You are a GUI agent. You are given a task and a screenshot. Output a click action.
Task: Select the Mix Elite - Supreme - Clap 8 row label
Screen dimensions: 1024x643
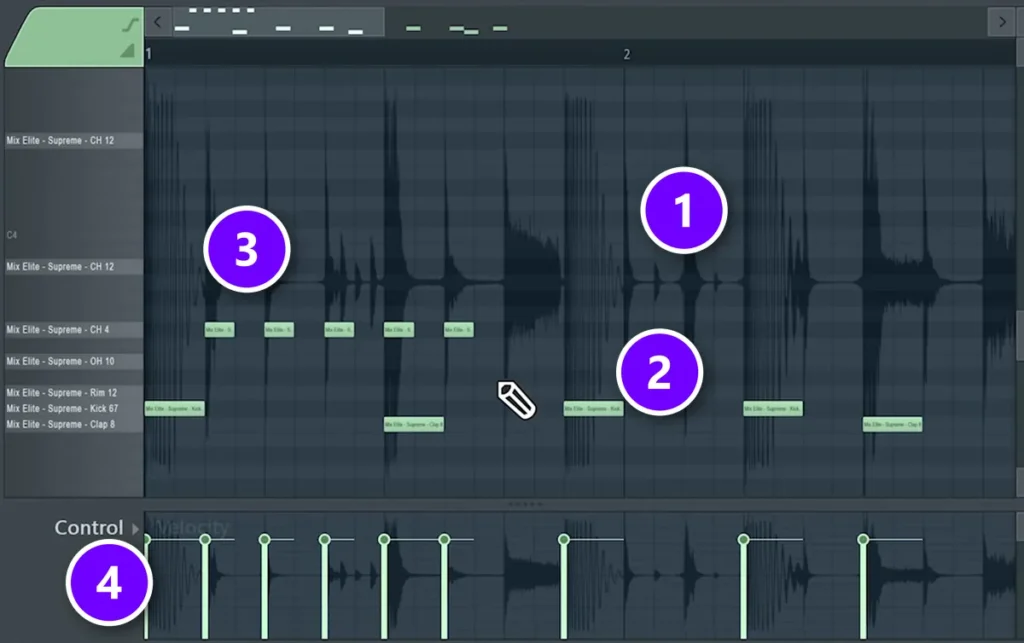click(x=74, y=424)
